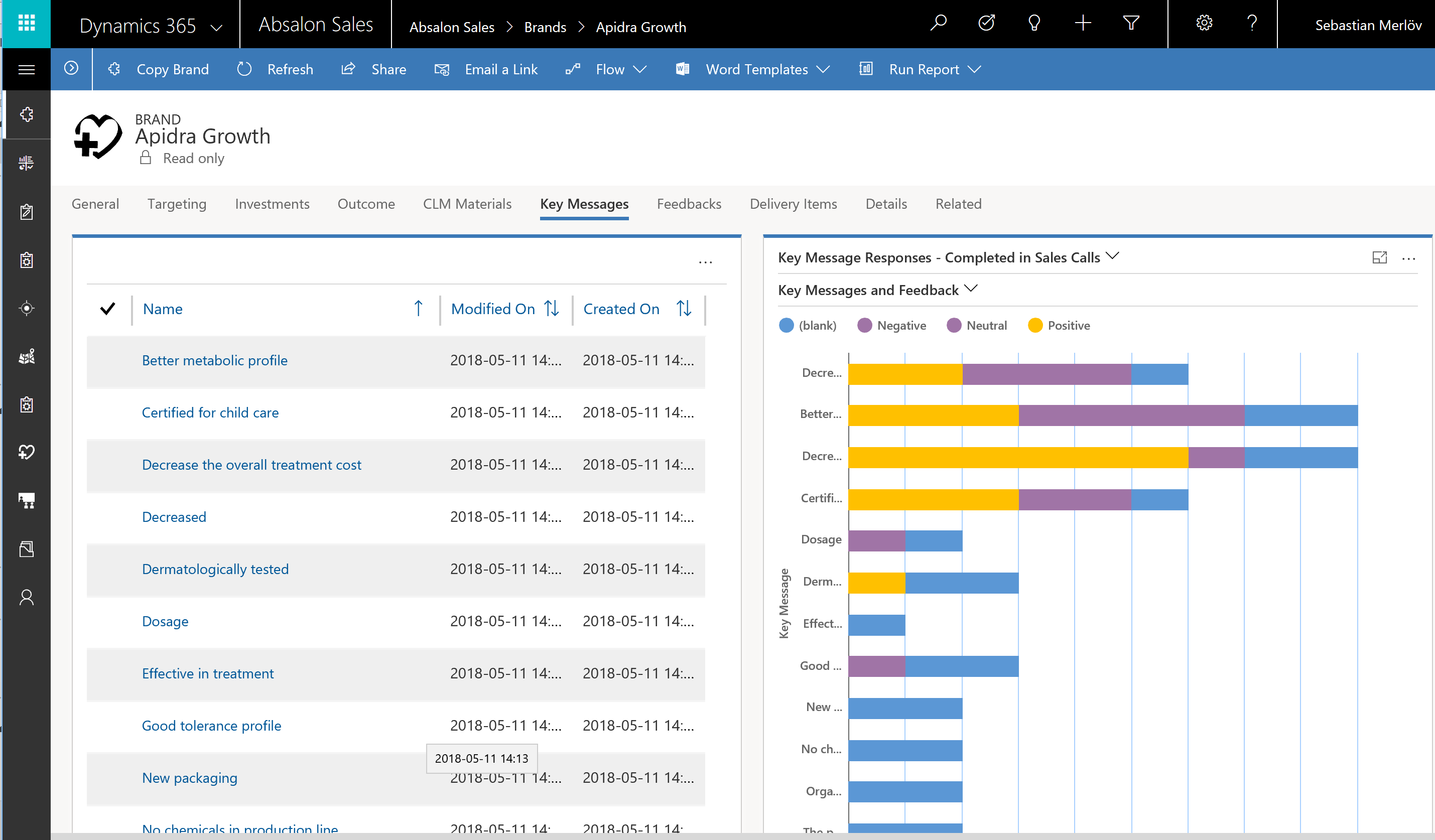The height and width of the screenshot is (840, 1435).
Task: Click Email a Link command
Action: pyautogui.click(x=486, y=69)
